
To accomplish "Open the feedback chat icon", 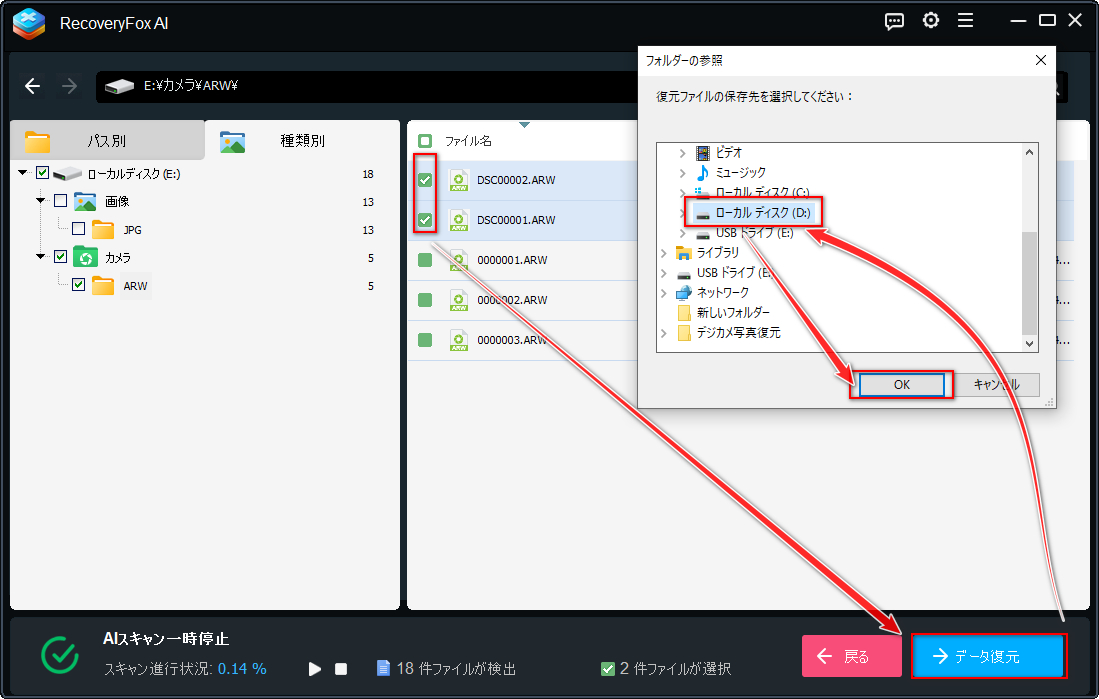I will click(x=894, y=21).
